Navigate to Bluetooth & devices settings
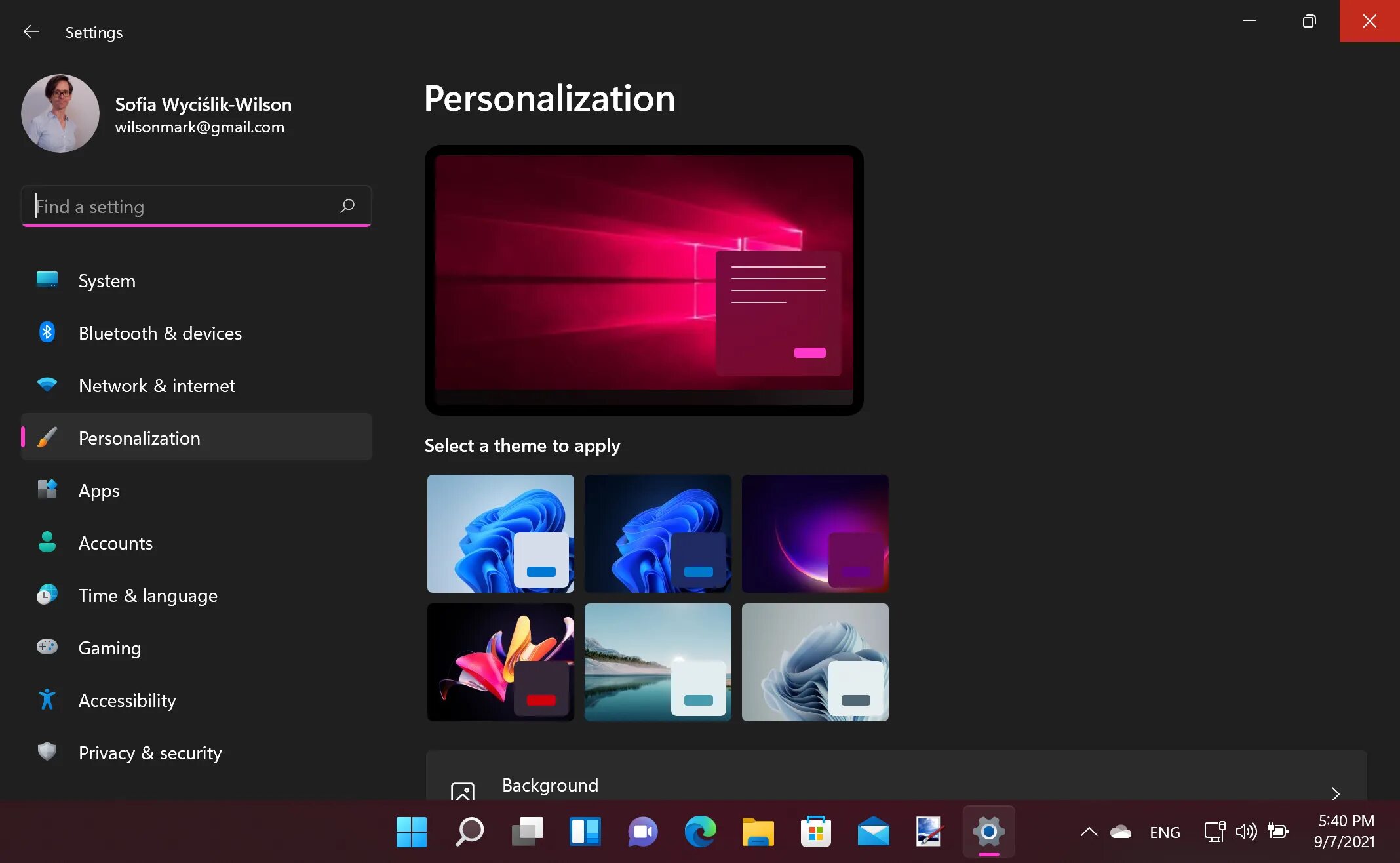The image size is (1400, 863). point(160,333)
